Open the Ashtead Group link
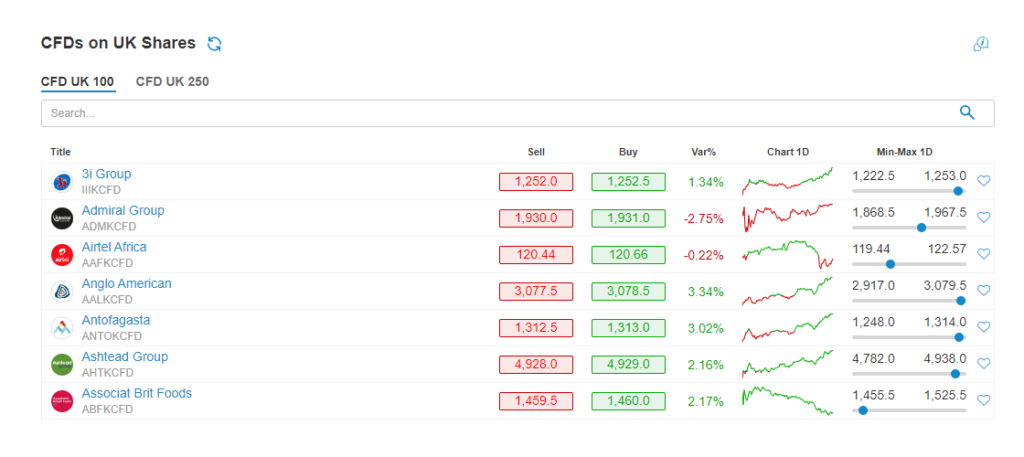Viewport: 1024px width, 457px height. click(125, 356)
